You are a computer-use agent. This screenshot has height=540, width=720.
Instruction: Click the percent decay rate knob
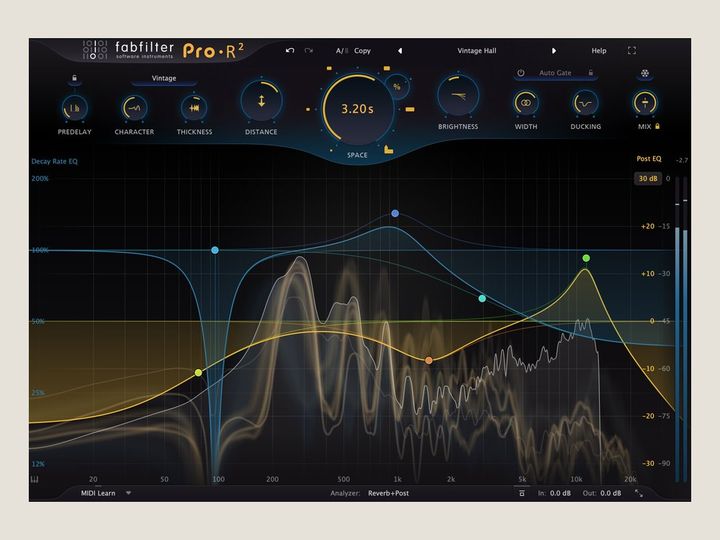coord(397,86)
